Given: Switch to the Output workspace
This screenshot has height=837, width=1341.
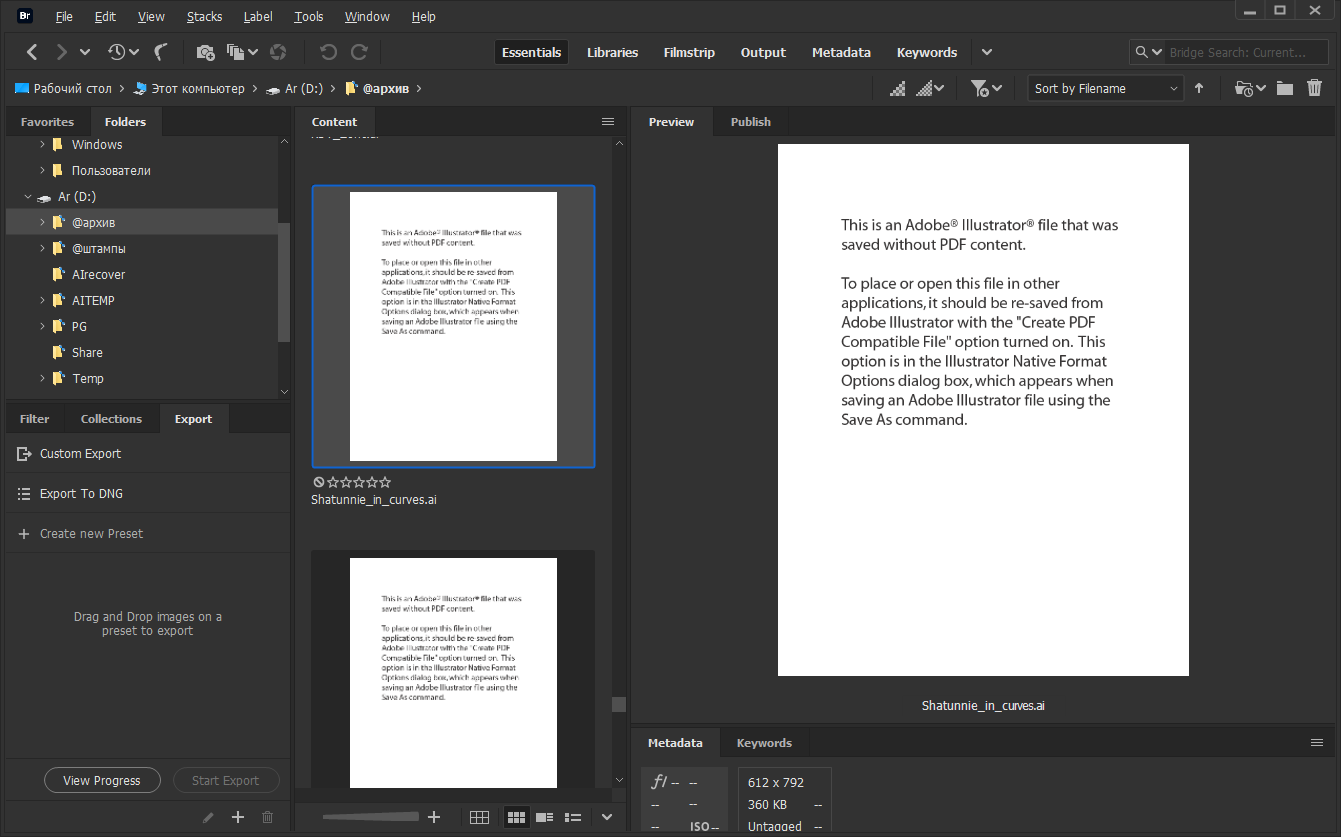Looking at the screenshot, I should click(763, 52).
